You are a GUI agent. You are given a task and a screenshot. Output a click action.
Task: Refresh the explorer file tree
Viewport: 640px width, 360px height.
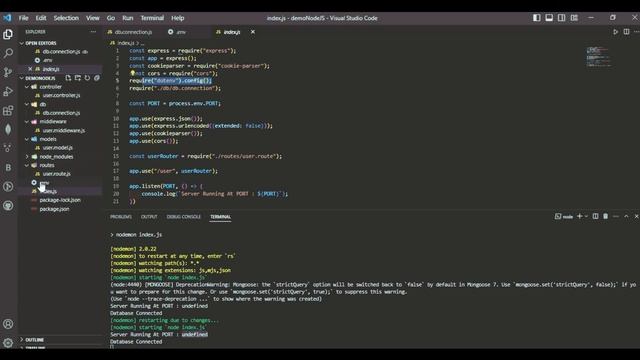87,78
